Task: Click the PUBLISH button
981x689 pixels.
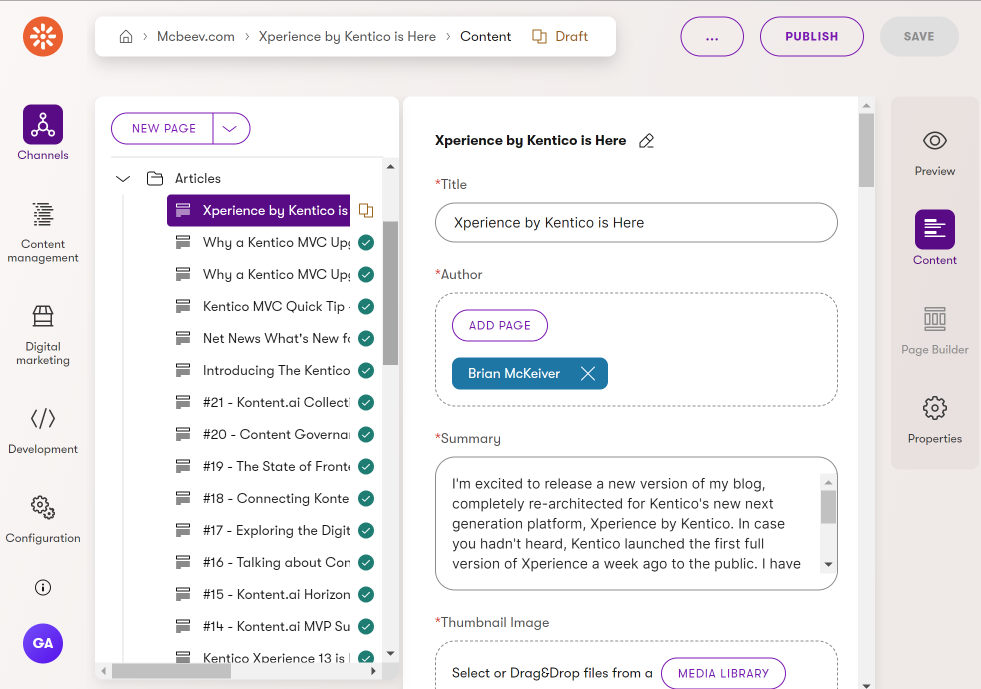Action: 811,36
